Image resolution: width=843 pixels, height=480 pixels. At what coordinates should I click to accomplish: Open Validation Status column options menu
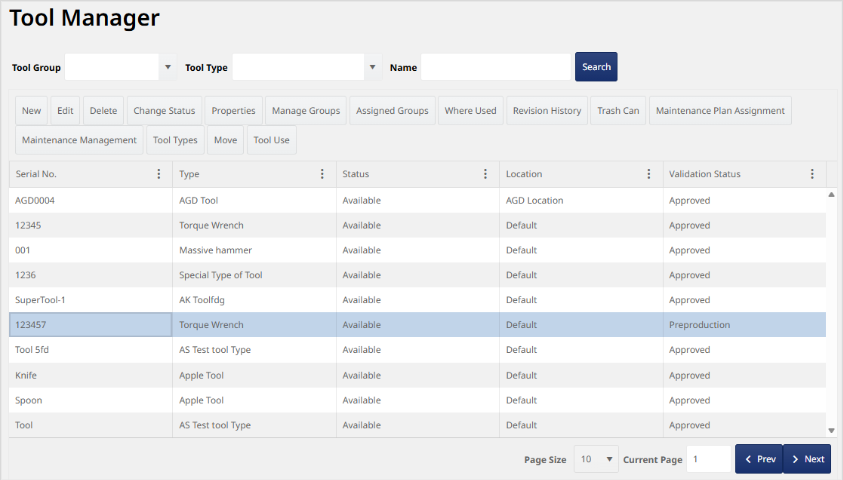click(812, 174)
